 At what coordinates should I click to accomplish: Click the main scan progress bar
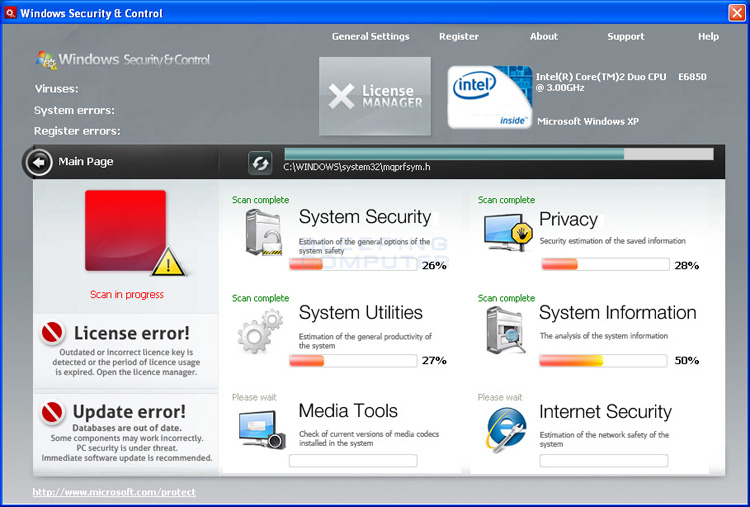click(x=499, y=154)
